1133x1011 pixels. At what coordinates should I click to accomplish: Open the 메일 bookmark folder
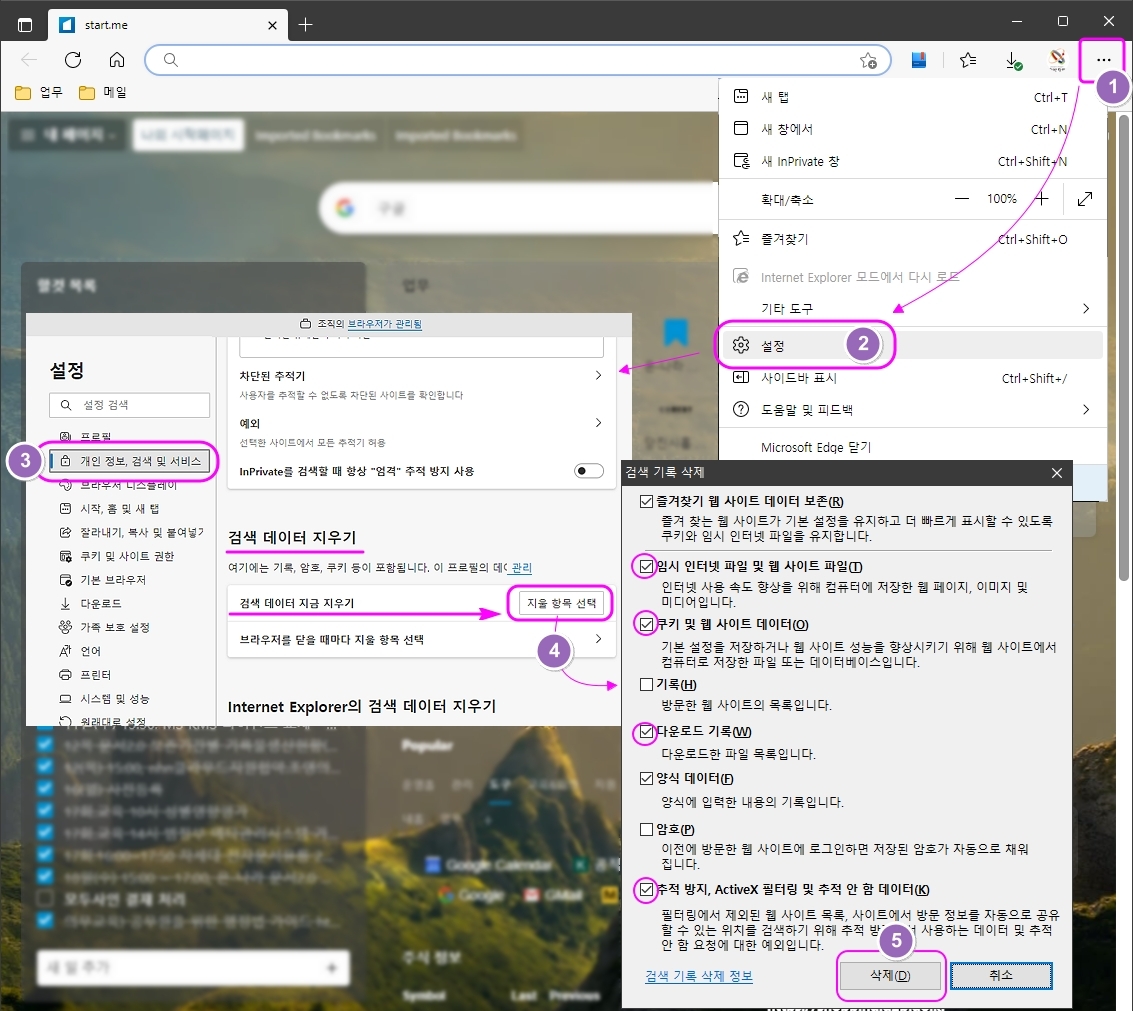[x=103, y=93]
